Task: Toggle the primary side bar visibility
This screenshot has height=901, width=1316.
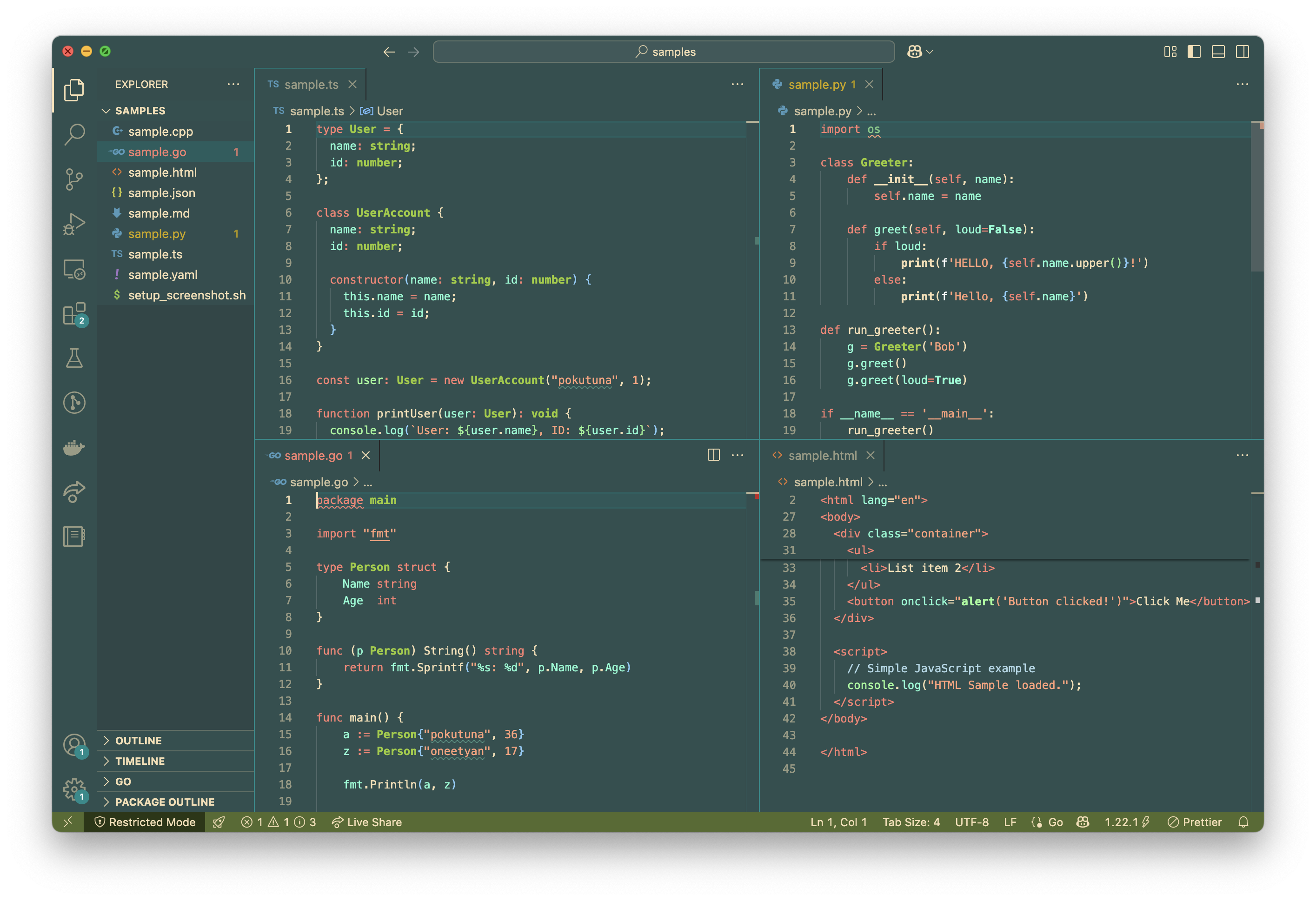Action: click(1194, 52)
